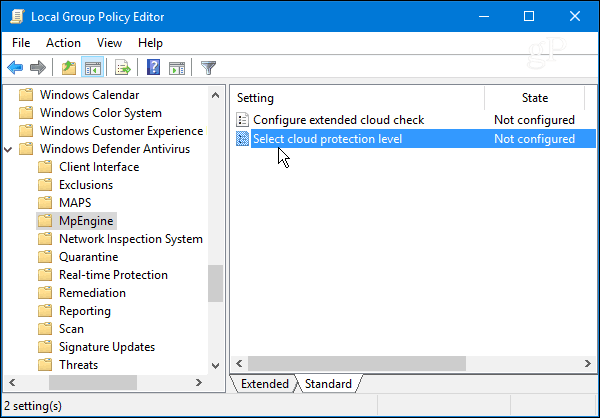Viewport: 600px width, 418px height.
Task: Toggle Show/Hide Console Tree icon
Action: (x=93, y=68)
